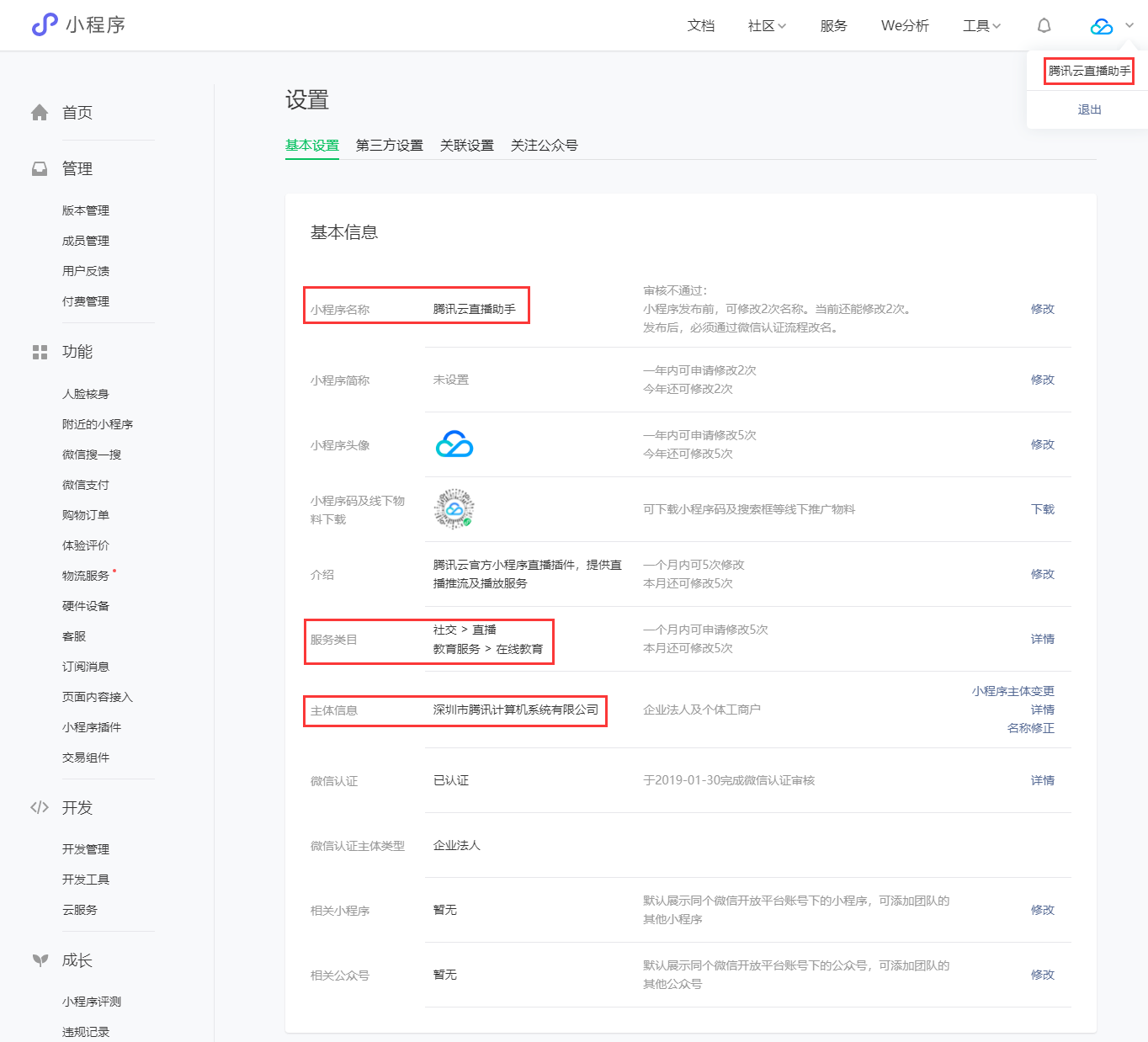
Task: Click 修改 for 相关小程序 row
Action: (x=1043, y=910)
